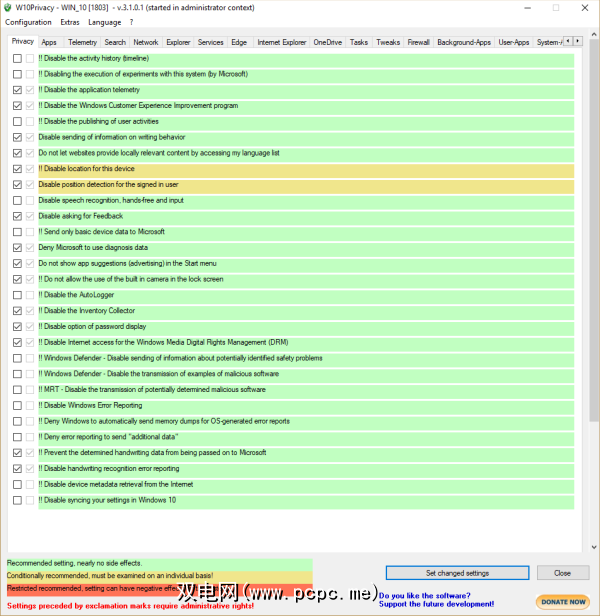This screenshot has width=600, height=616.
Task: Select 'Prevent the determined handwriting data' row
Action: [x=306, y=453]
